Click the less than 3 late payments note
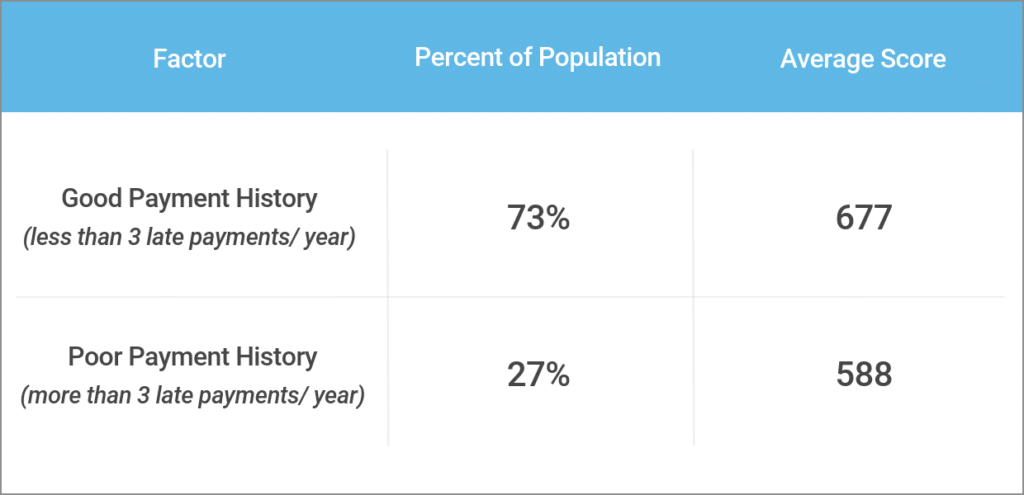1024x495 pixels. coord(189,241)
